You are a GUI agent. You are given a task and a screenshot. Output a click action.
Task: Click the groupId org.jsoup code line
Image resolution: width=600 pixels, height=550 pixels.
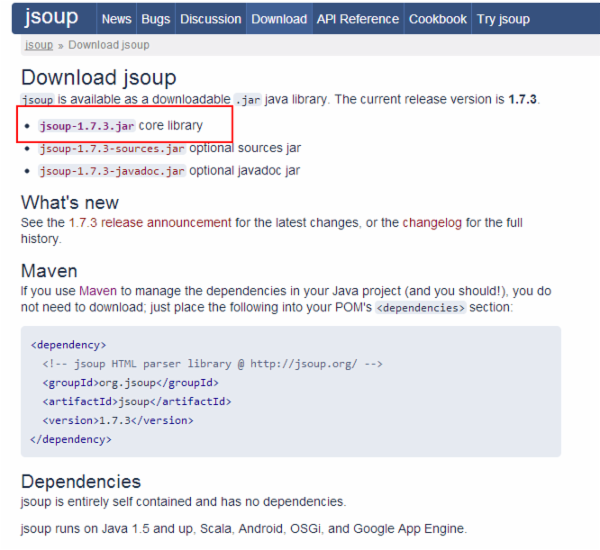(x=130, y=383)
